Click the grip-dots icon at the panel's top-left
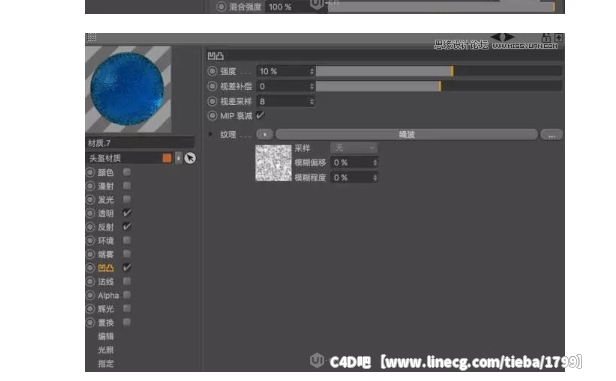The width and height of the screenshot is (616, 381). (92, 37)
